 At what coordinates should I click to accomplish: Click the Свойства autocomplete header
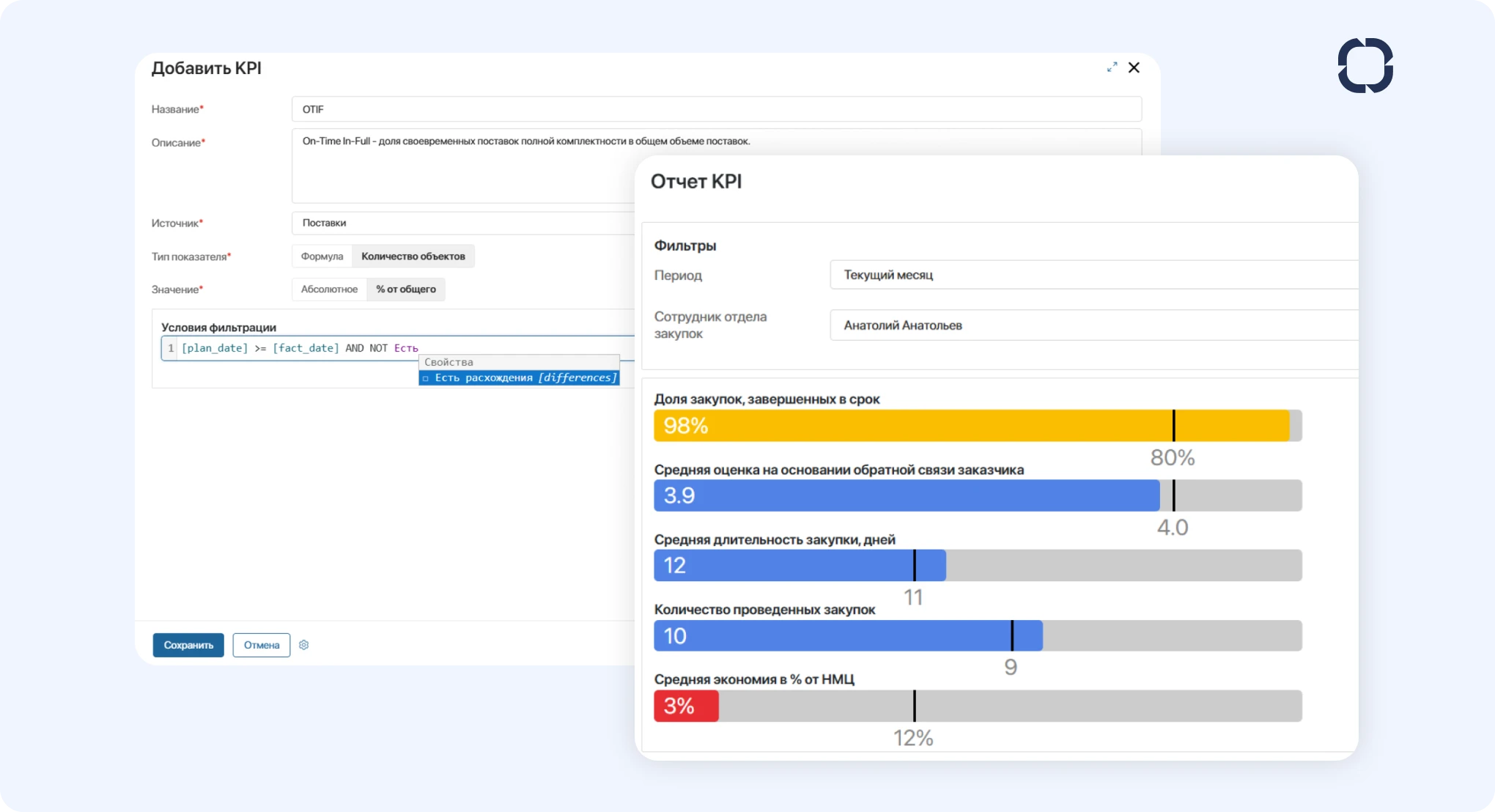[519, 362]
